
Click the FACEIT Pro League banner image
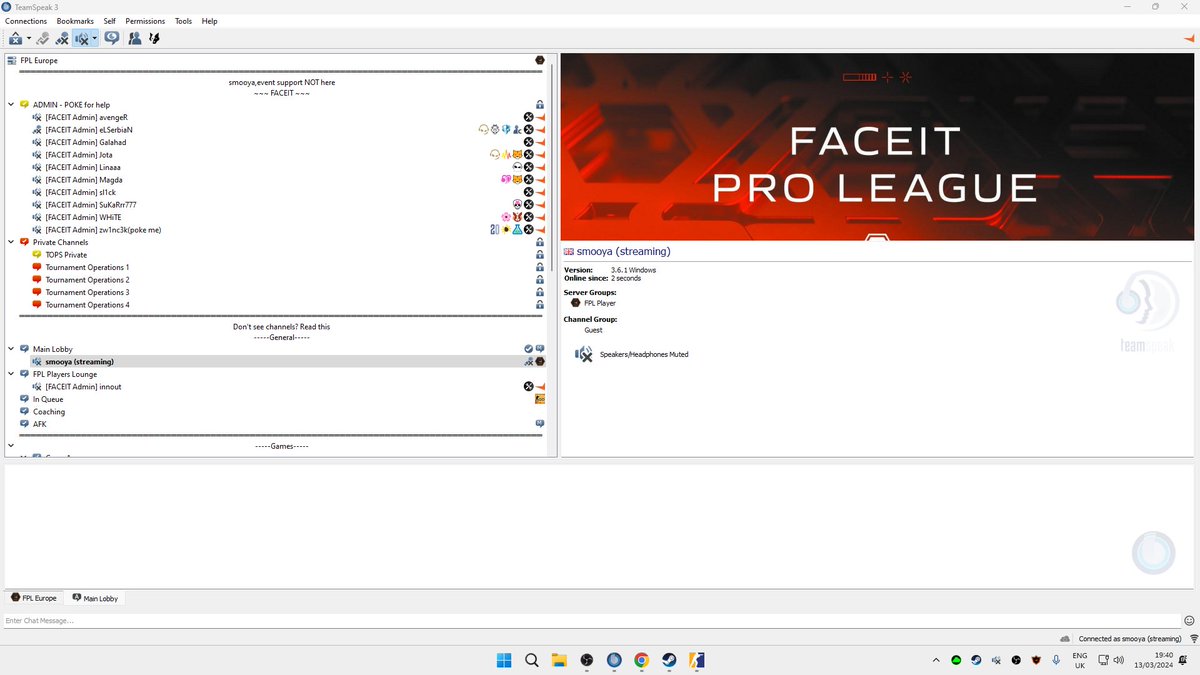(x=878, y=146)
